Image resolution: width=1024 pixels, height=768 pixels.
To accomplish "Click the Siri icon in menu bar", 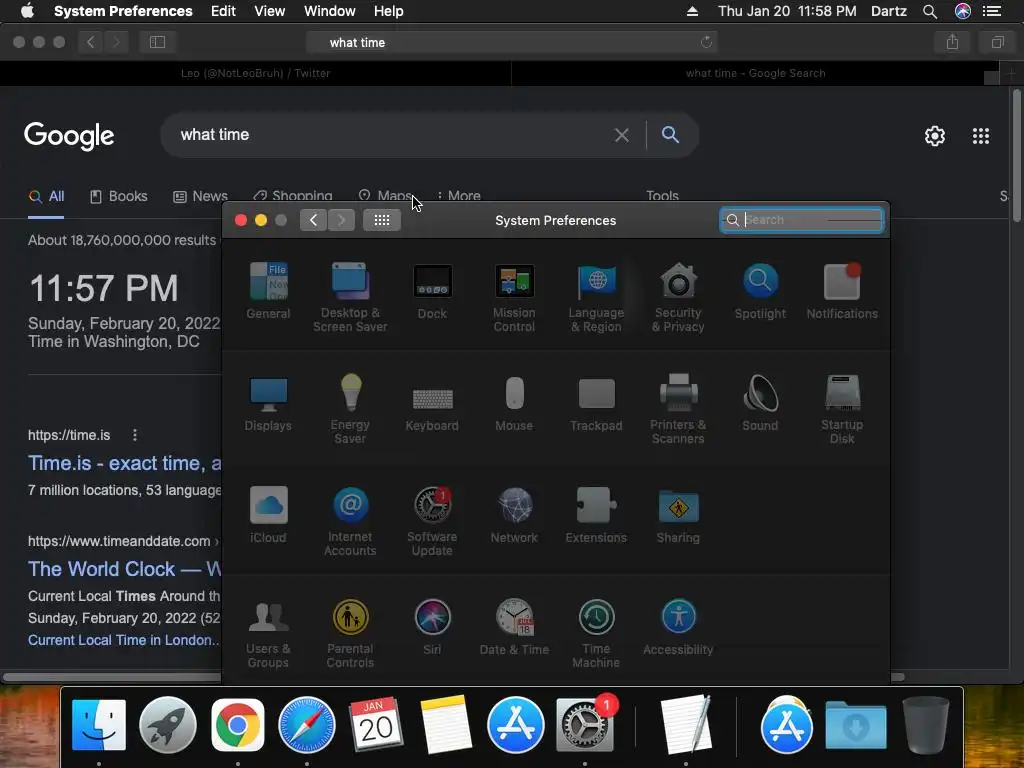I will click(963, 11).
